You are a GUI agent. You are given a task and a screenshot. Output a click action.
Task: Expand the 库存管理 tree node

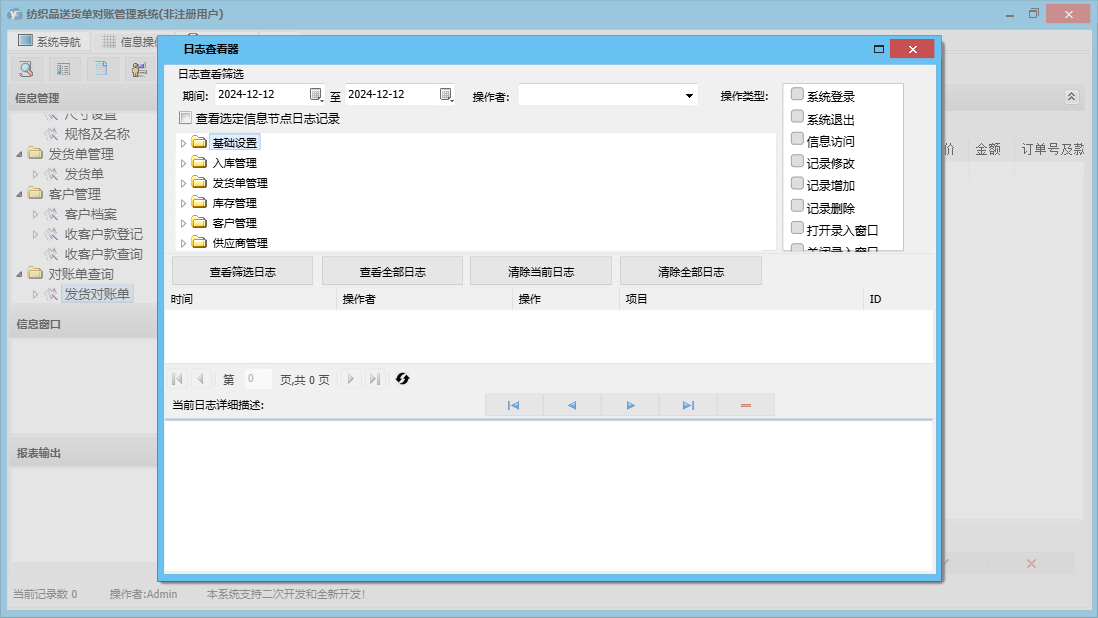[x=183, y=203]
